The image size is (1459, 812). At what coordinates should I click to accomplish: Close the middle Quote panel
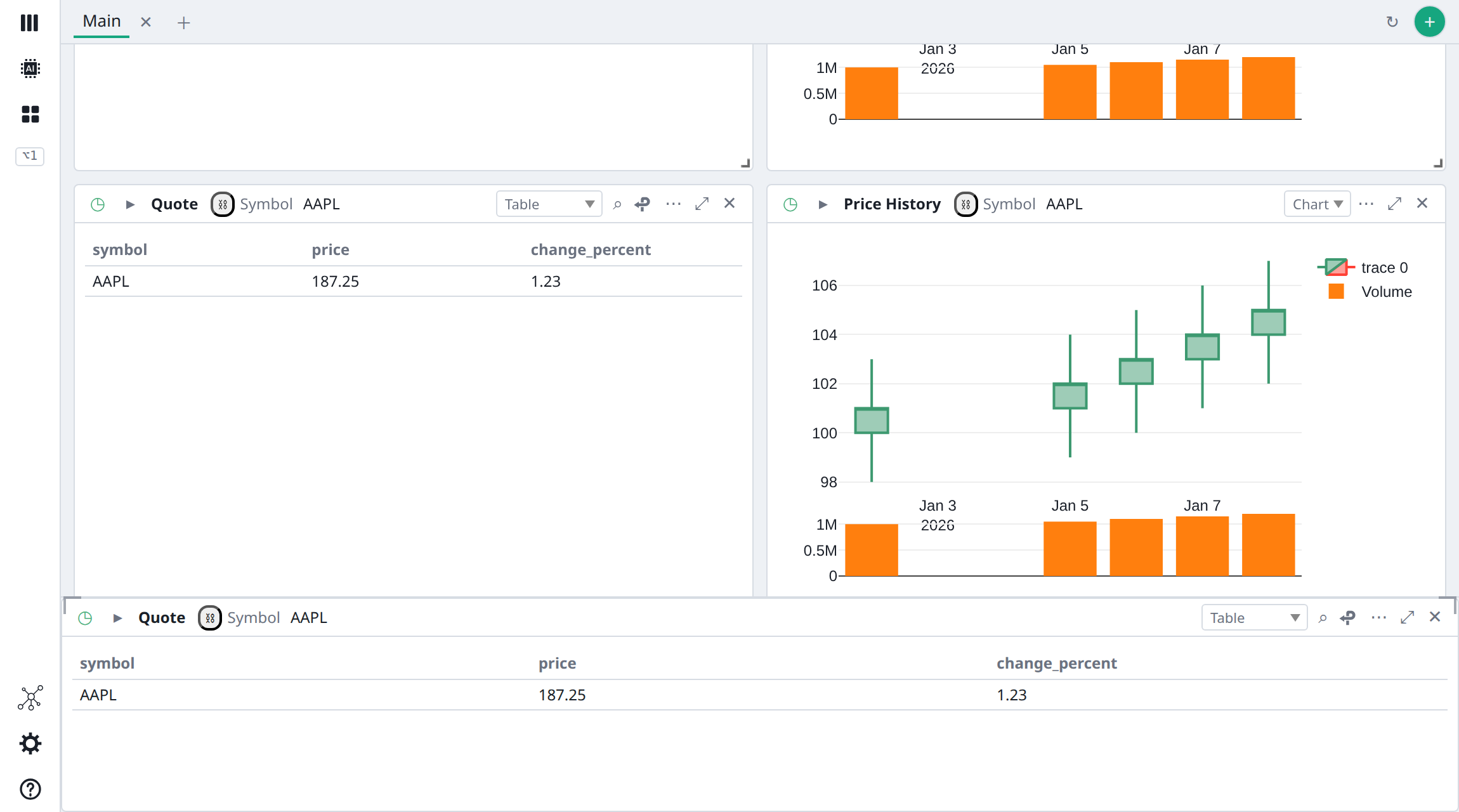point(729,203)
